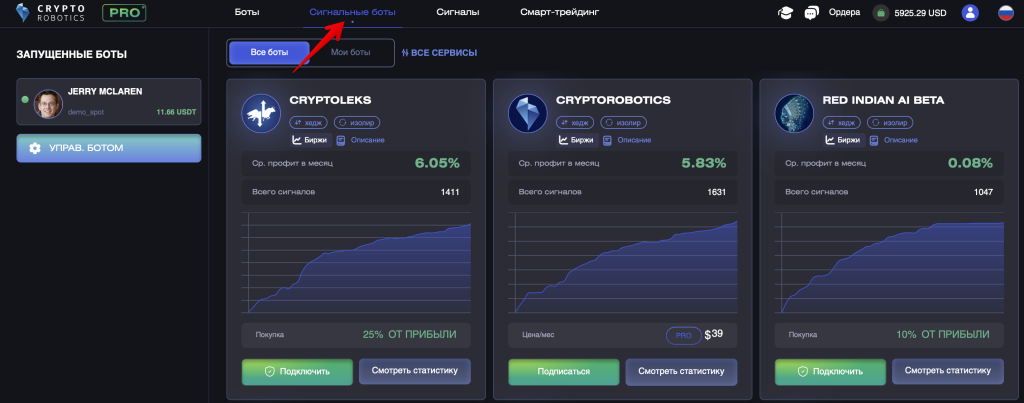Image resolution: width=1024 pixels, height=403 pixels.
Task: Click the 1631 signals count
Action: point(716,192)
